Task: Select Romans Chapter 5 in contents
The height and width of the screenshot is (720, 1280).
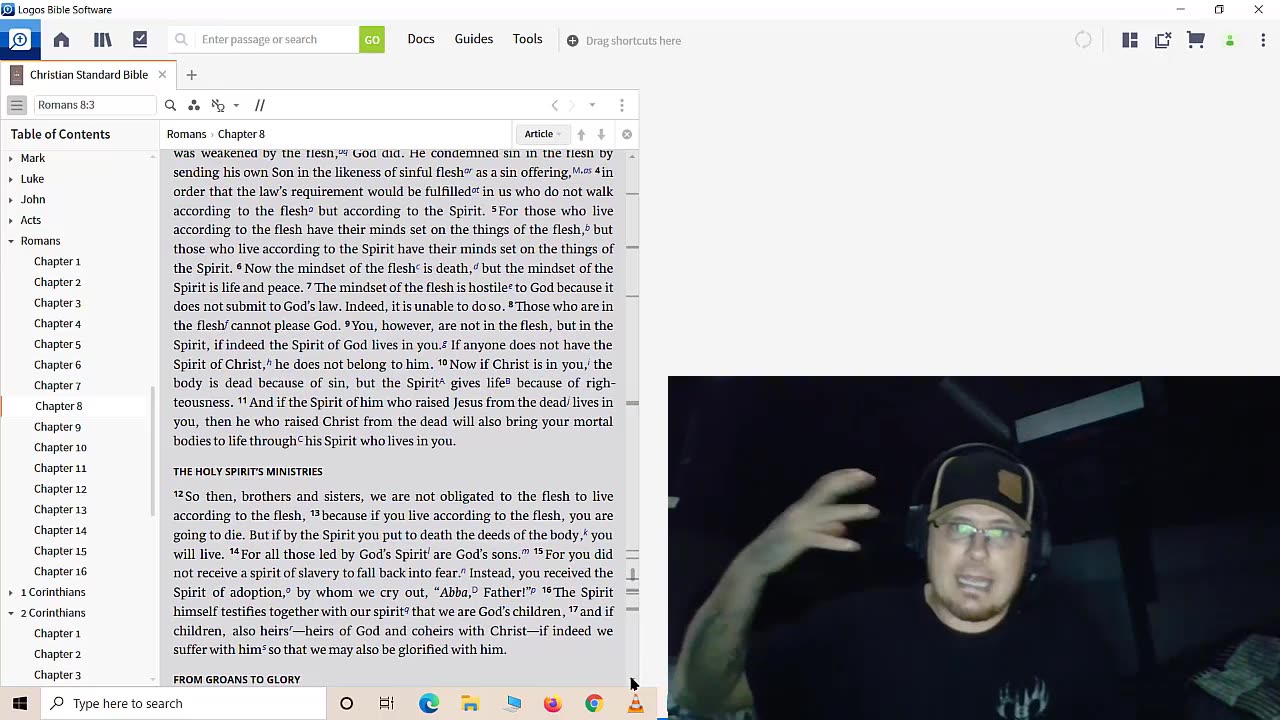Action: click(x=57, y=344)
